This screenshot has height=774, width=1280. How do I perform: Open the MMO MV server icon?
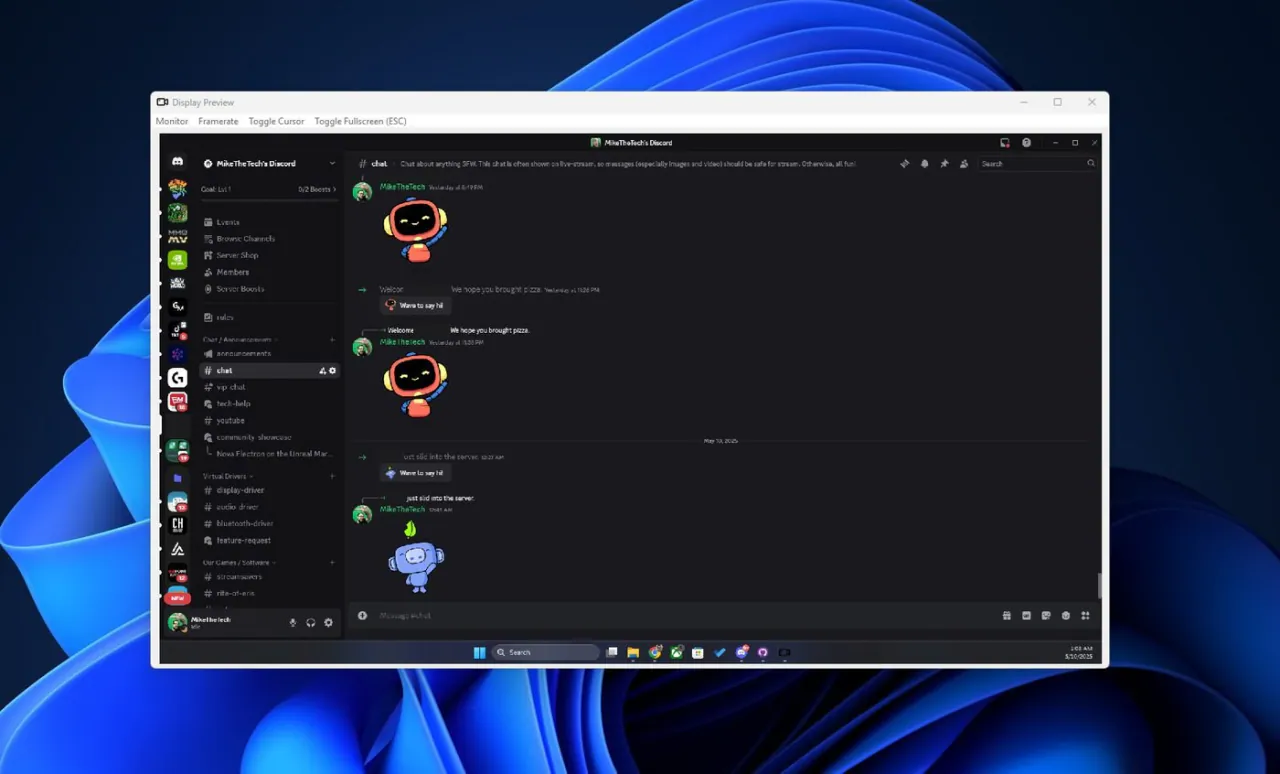tap(177, 236)
